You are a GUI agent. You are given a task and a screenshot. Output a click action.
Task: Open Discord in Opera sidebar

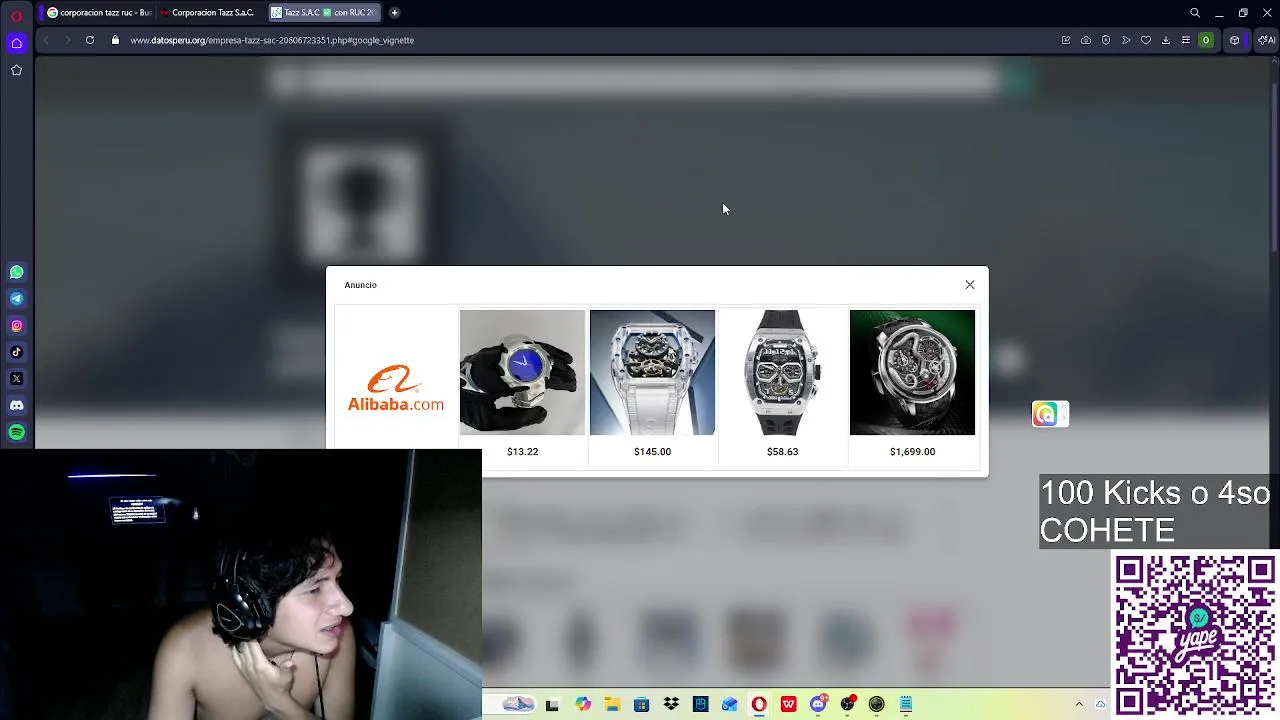[x=17, y=405]
